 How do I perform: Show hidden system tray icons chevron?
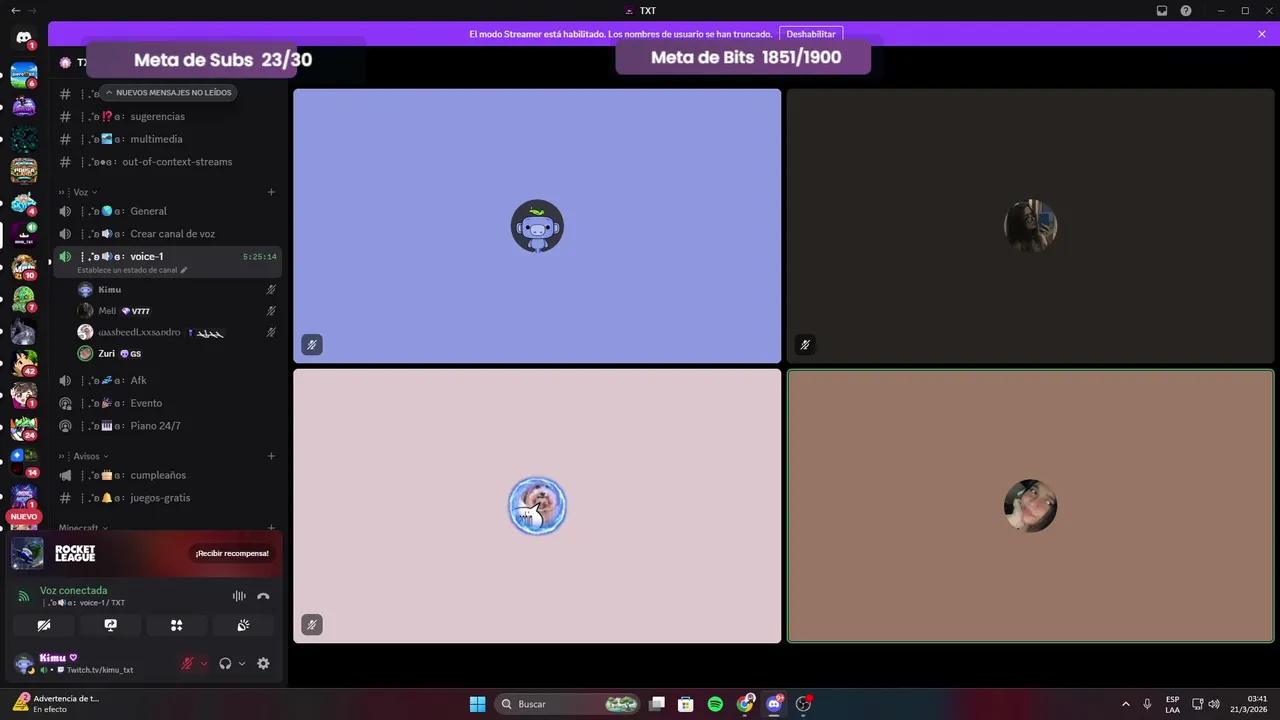(x=1126, y=704)
